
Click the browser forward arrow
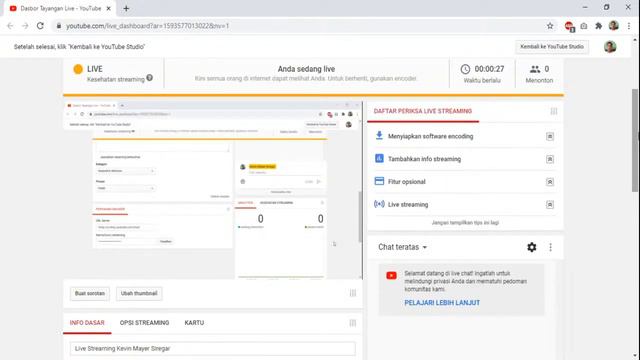pyautogui.click(x=25, y=26)
